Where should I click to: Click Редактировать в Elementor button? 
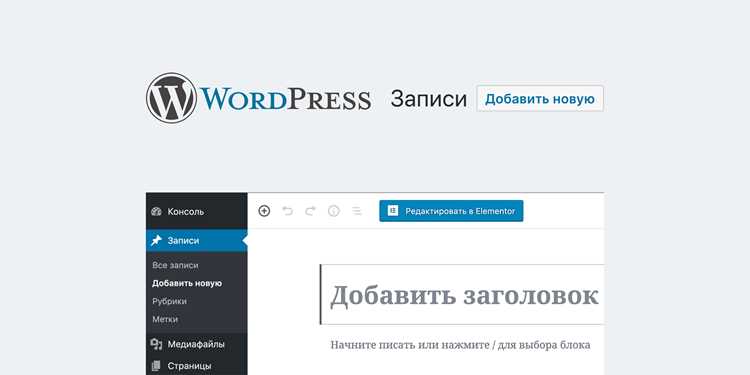451,211
